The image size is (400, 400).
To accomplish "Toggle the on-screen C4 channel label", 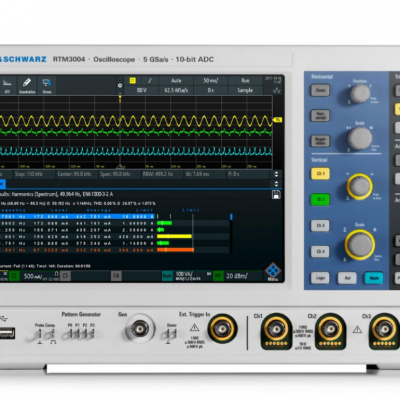I will pyautogui.click(x=116, y=276).
